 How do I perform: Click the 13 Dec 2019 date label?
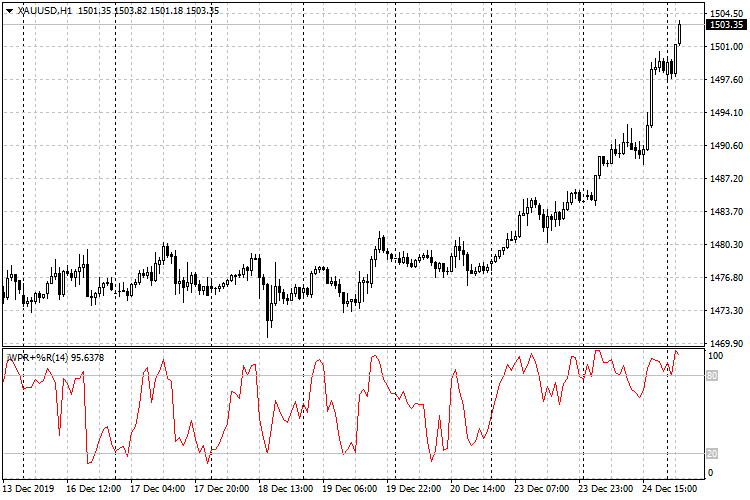[x=28, y=490]
